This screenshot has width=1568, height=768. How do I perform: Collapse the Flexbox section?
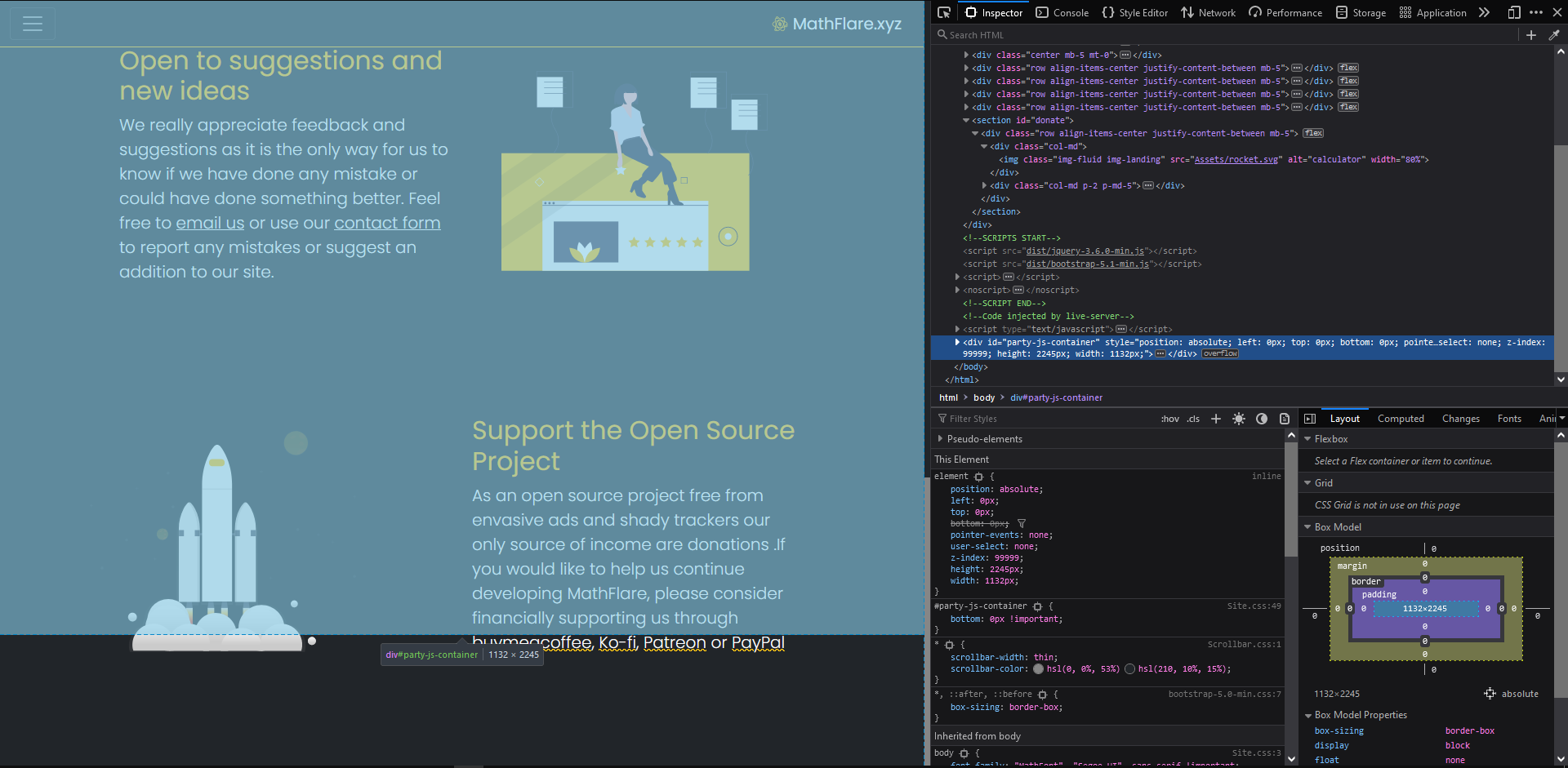tap(1307, 439)
